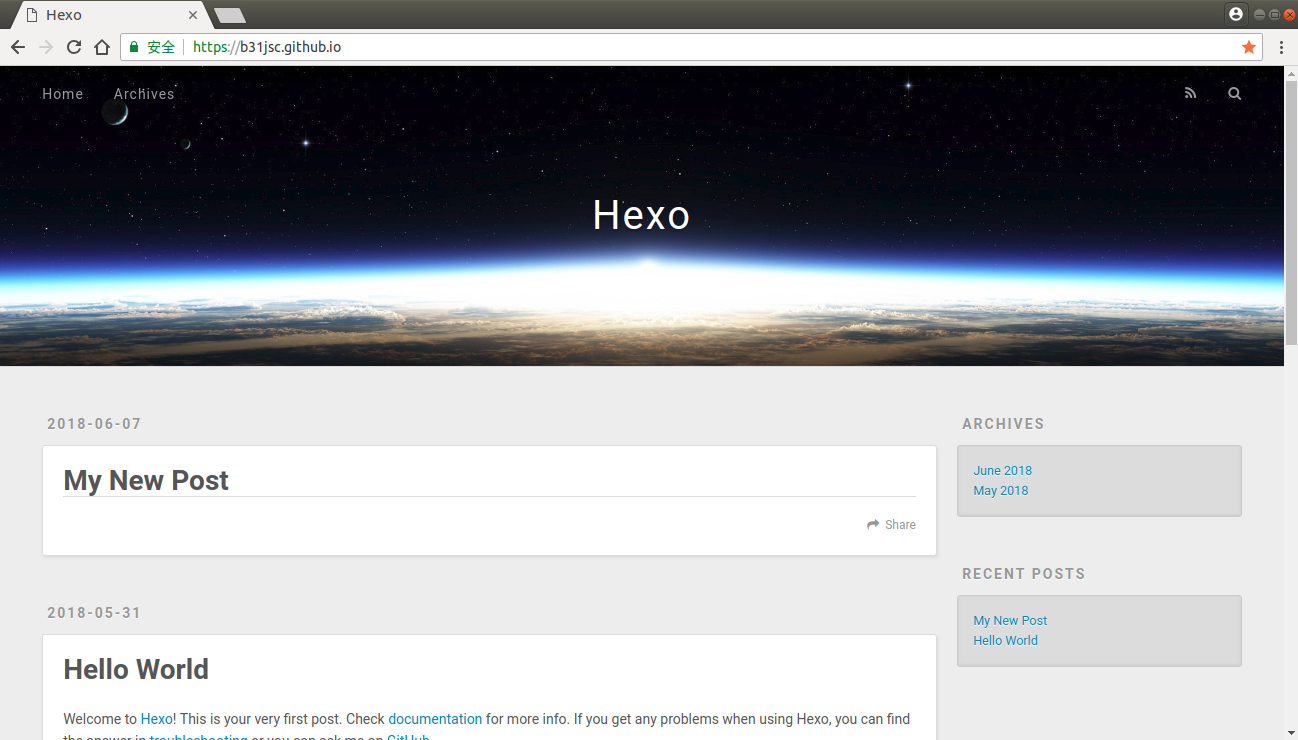Click the browser forward arrow

click(x=46, y=47)
